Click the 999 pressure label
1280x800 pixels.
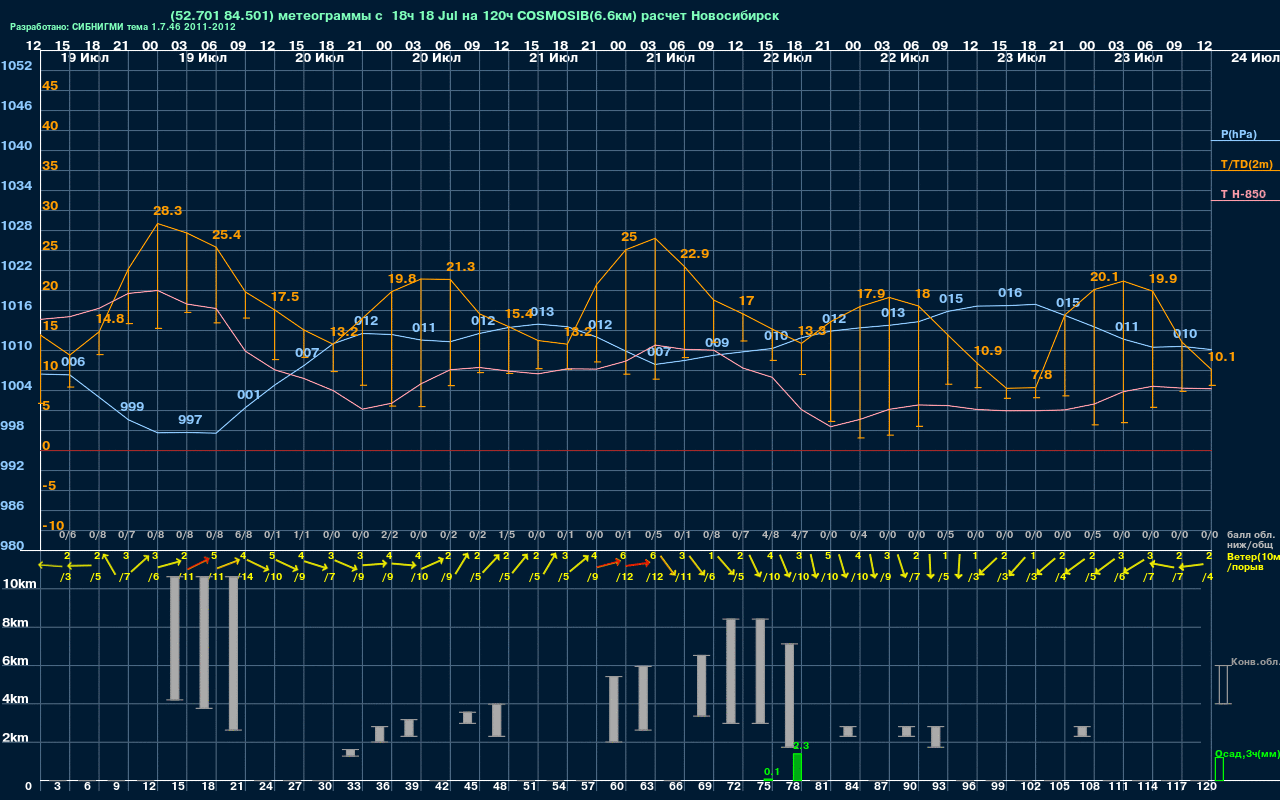[132, 407]
